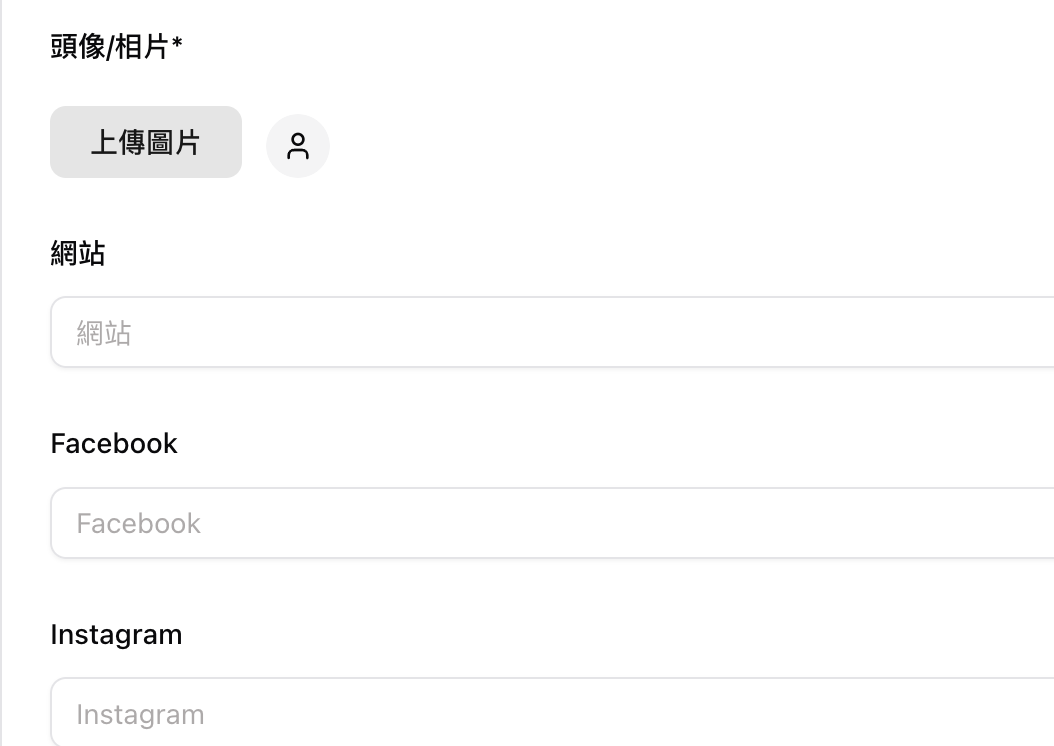Viewport: 1054px width, 746px height.
Task: Select the Instagram input field
Action: click(x=400, y=712)
